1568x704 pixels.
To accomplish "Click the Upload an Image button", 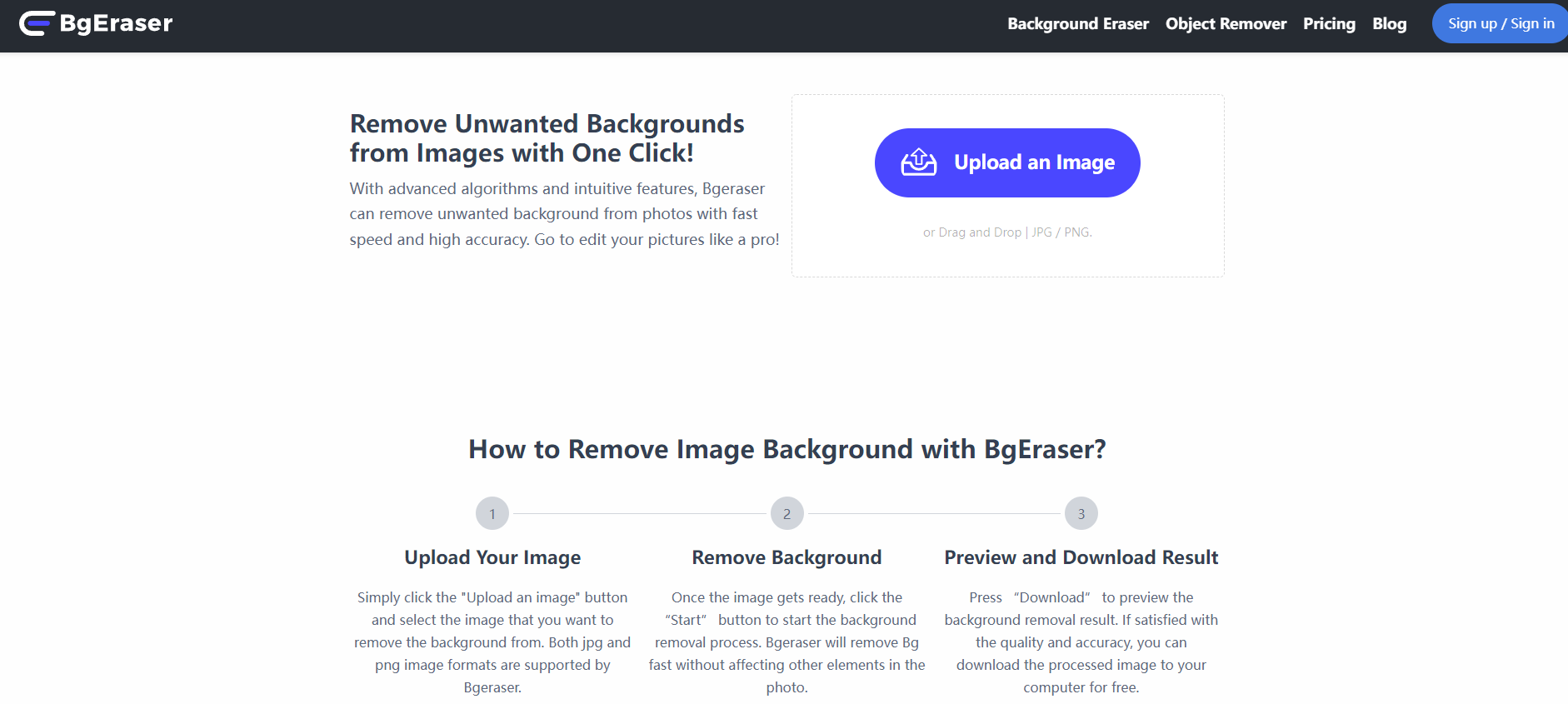I will coord(1007,162).
